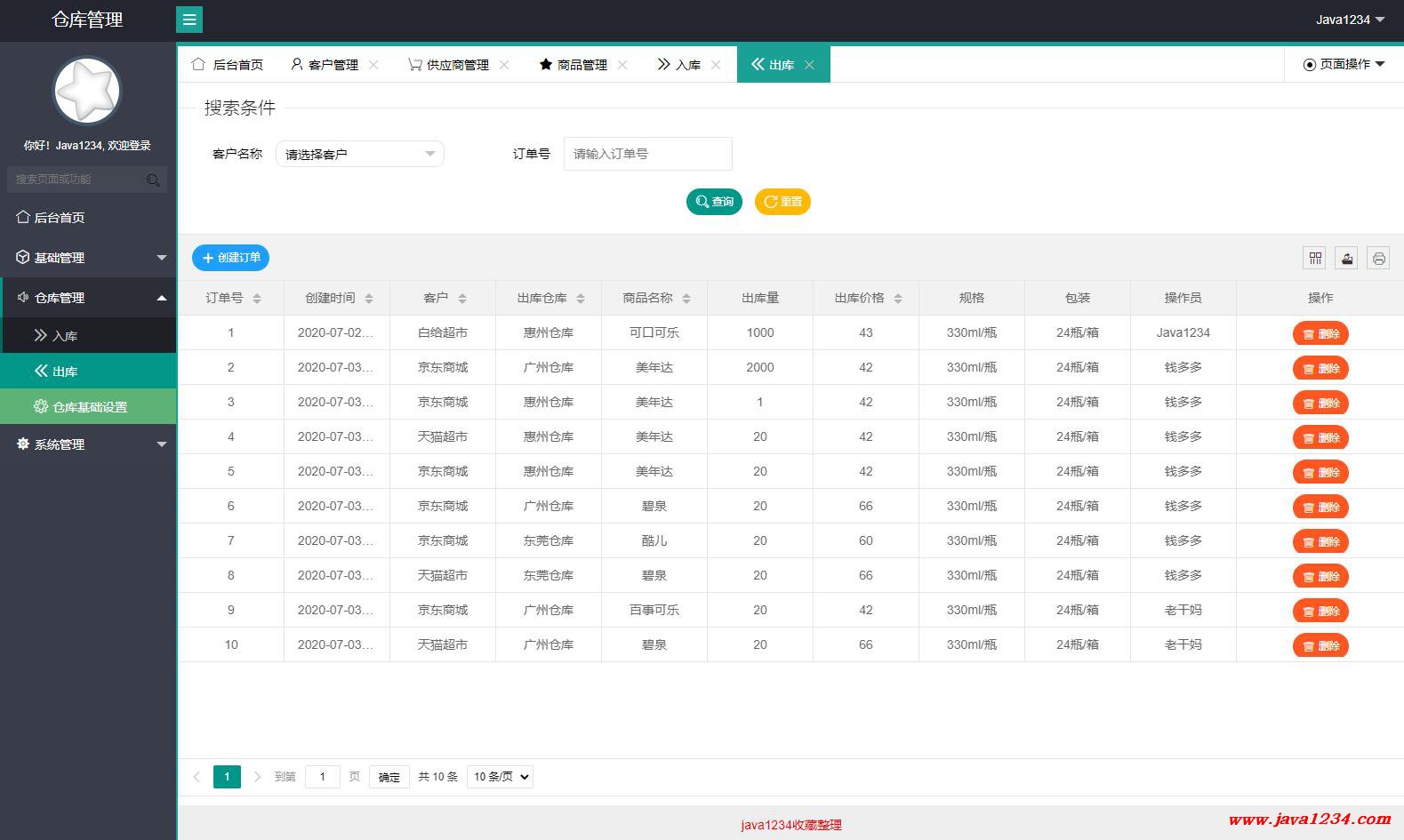The width and height of the screenshot is (1404, 840).
Task: Click the 百事可乐 product cell
Action: coord(654,610)
